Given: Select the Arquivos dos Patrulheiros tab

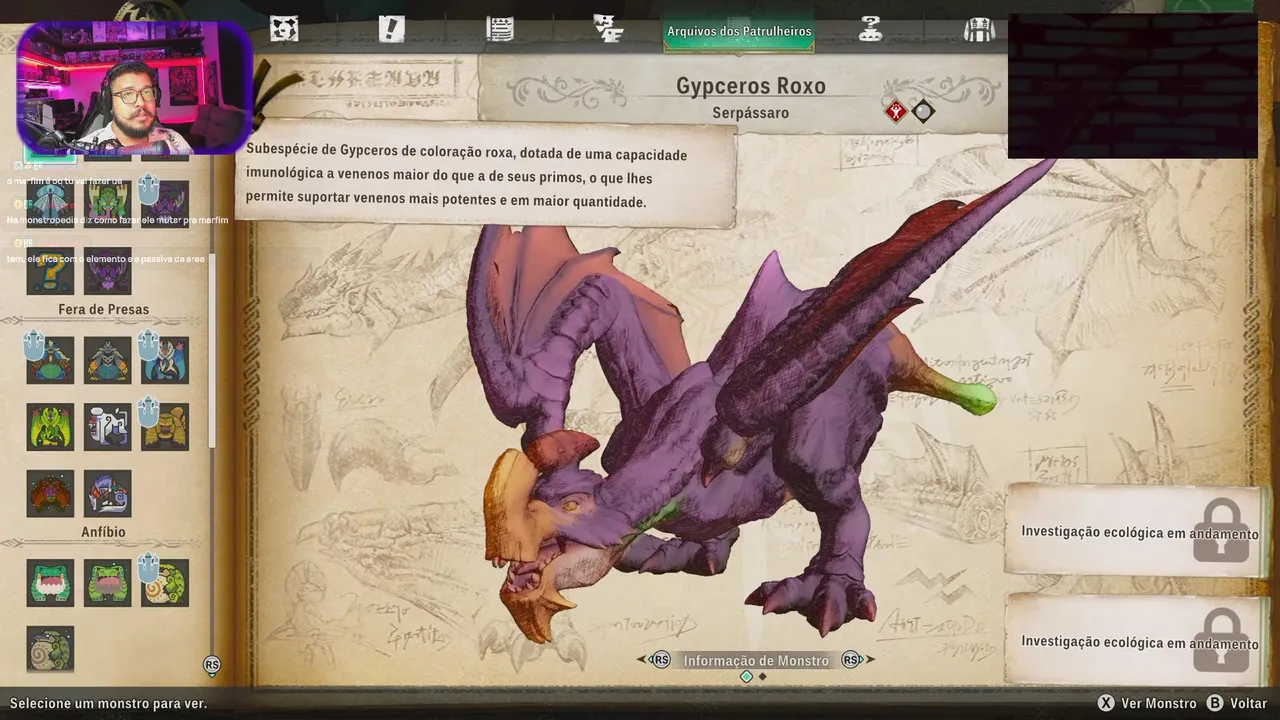Looking at the screenshot, I should 739,31.
